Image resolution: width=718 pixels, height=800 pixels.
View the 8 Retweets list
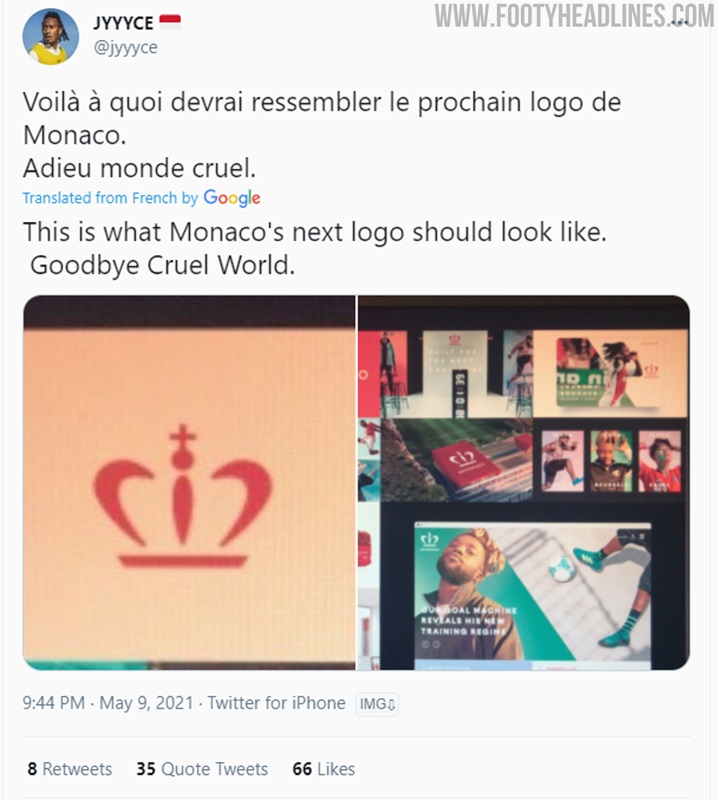[70, 769]
